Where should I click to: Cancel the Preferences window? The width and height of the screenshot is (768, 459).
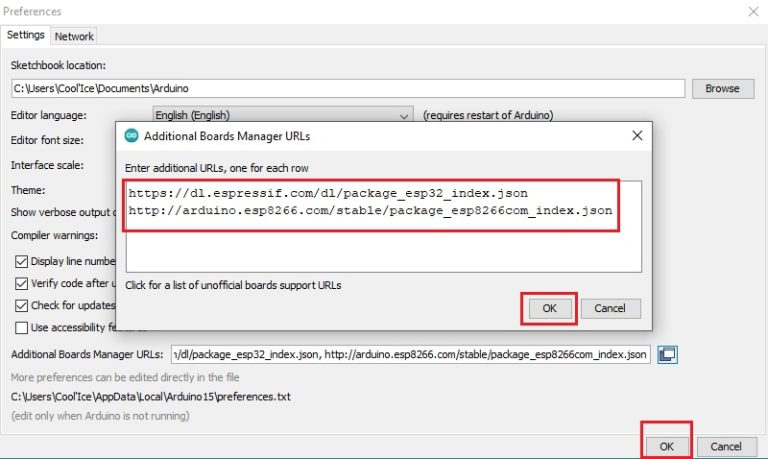(726, 446)
